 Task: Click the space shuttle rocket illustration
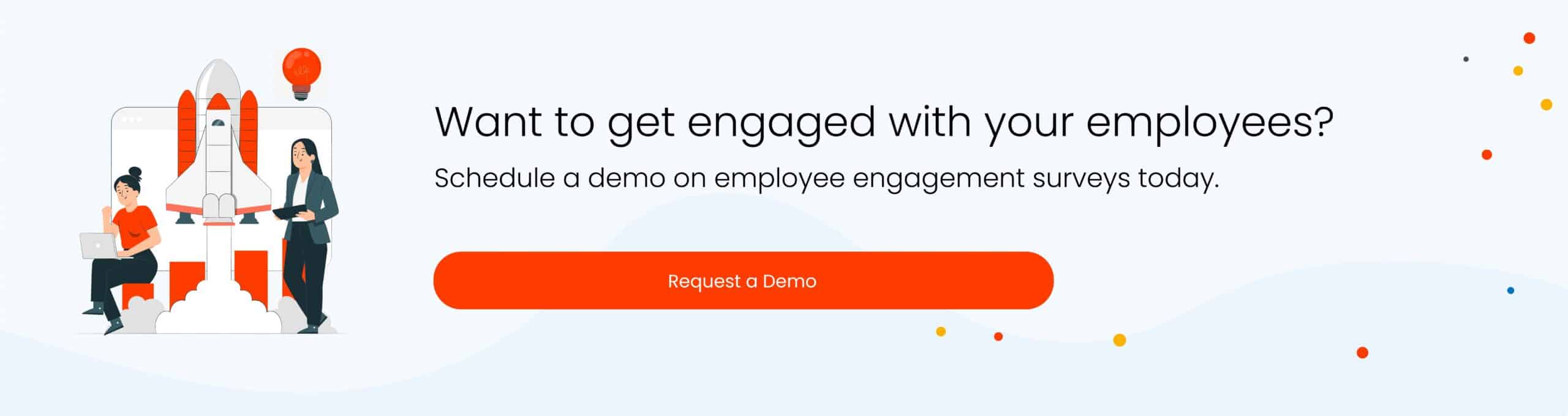tap(218, 147)
